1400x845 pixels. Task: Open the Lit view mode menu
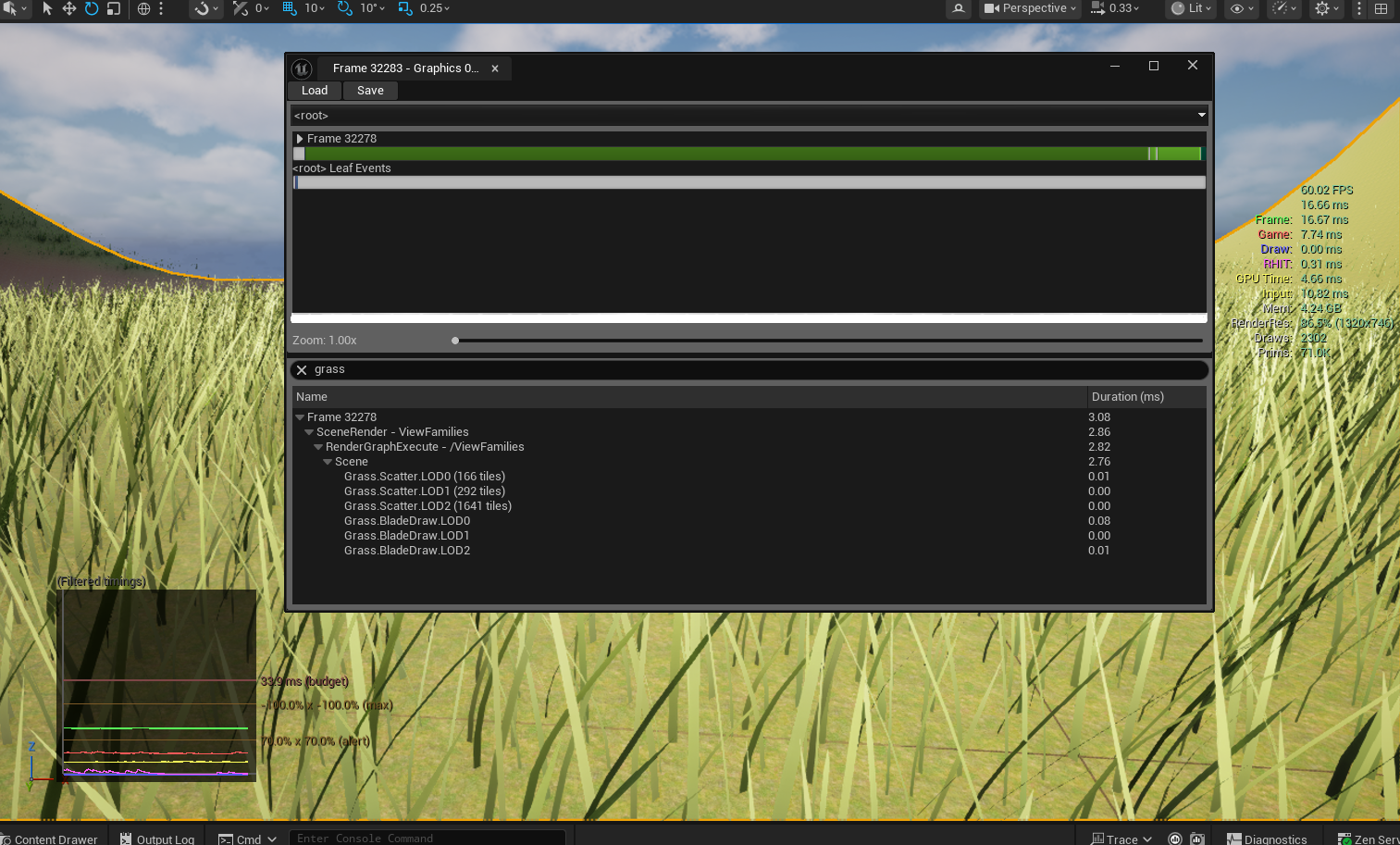(x=1191, y=8)
